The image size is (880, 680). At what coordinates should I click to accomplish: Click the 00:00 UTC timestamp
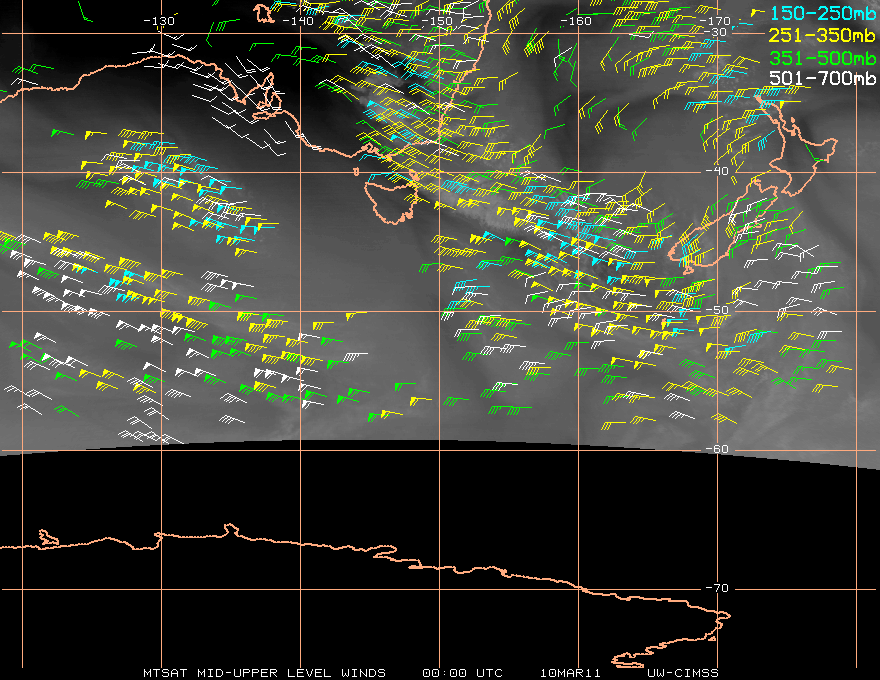tap(462, 672)
